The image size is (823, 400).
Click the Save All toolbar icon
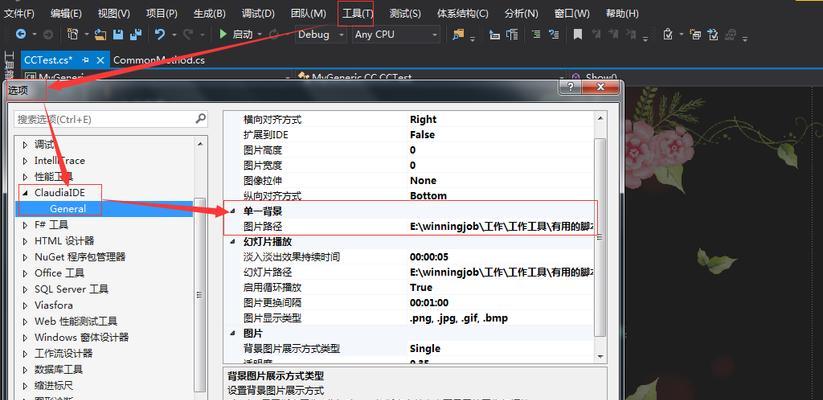(x=136, y=34)
